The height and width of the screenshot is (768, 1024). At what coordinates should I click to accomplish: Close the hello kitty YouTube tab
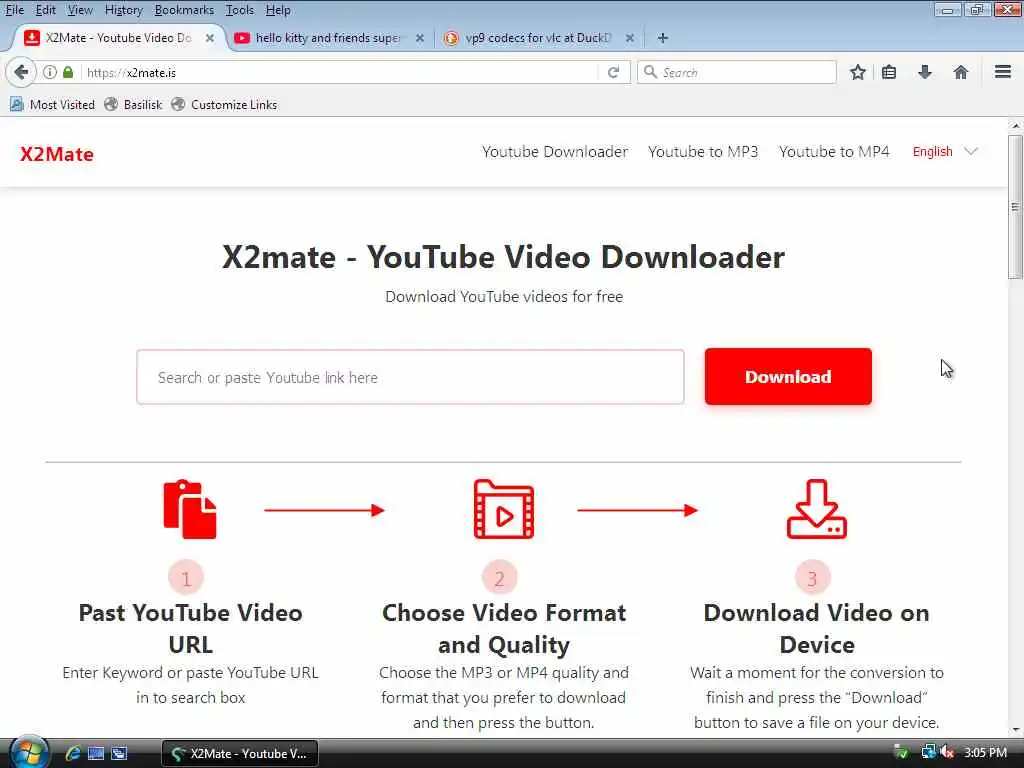tap(420, 38)
